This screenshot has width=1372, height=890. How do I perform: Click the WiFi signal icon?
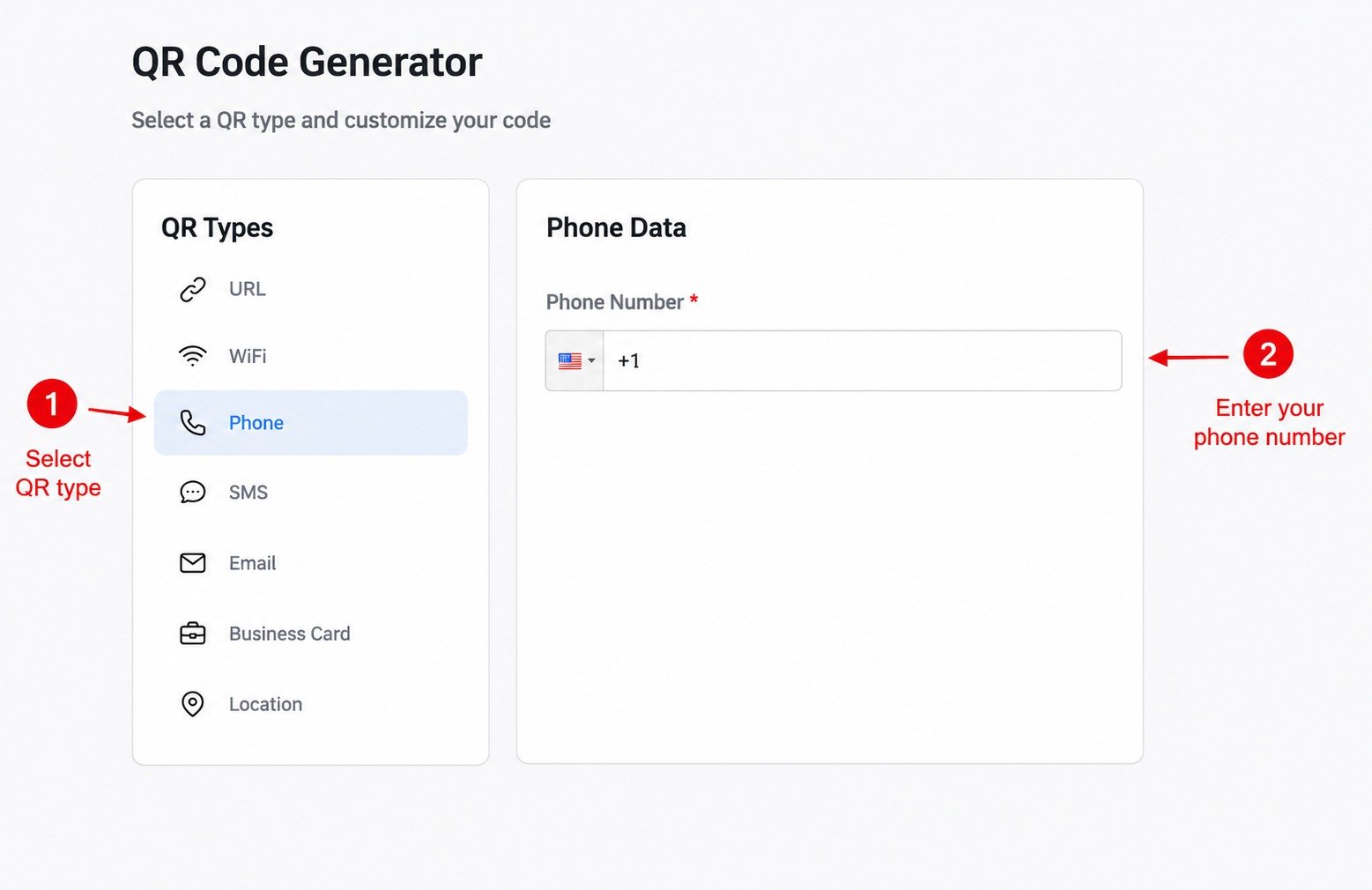(193, 356)
